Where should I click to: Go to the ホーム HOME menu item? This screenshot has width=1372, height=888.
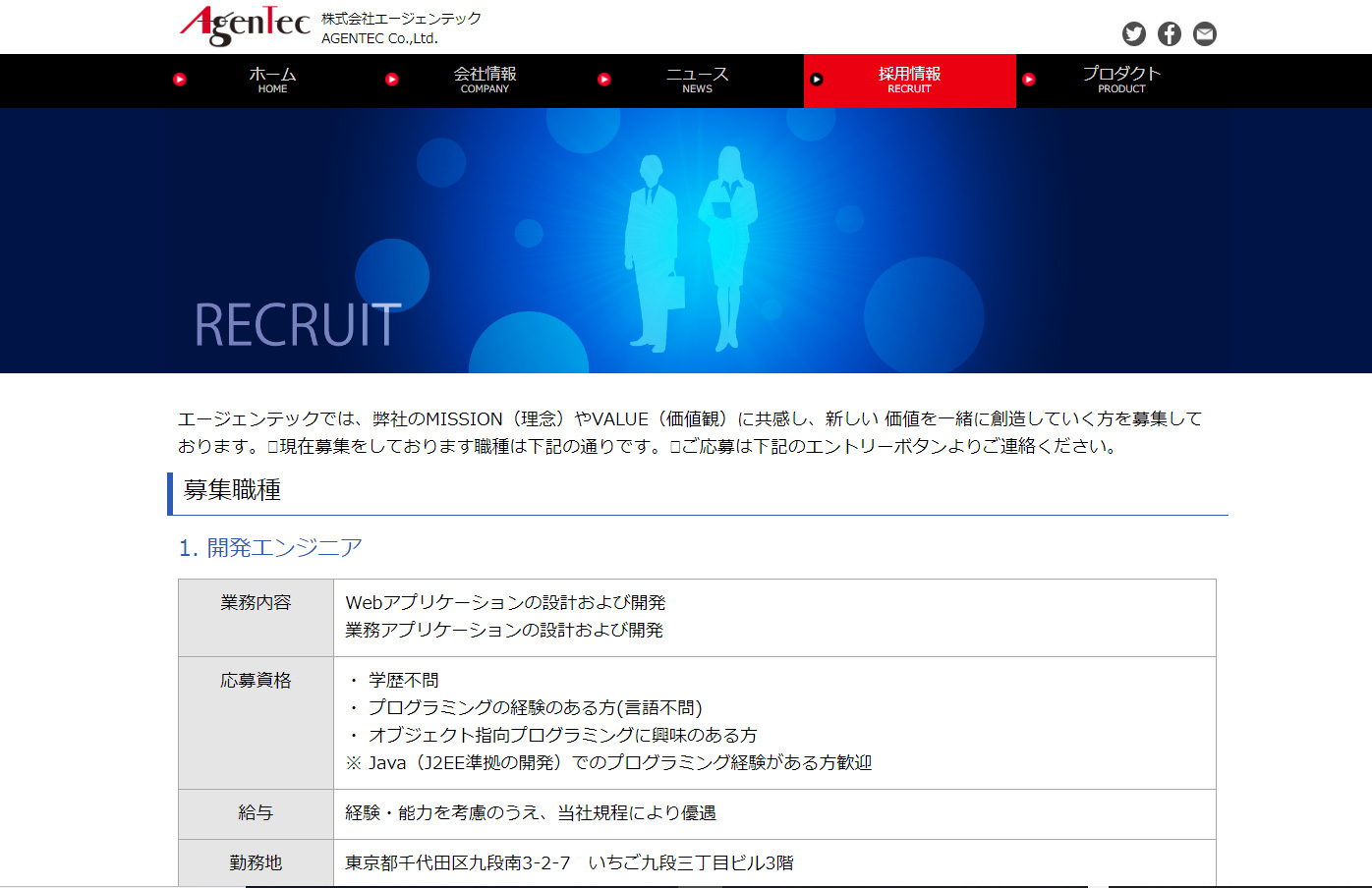click(x=272, y=81)
